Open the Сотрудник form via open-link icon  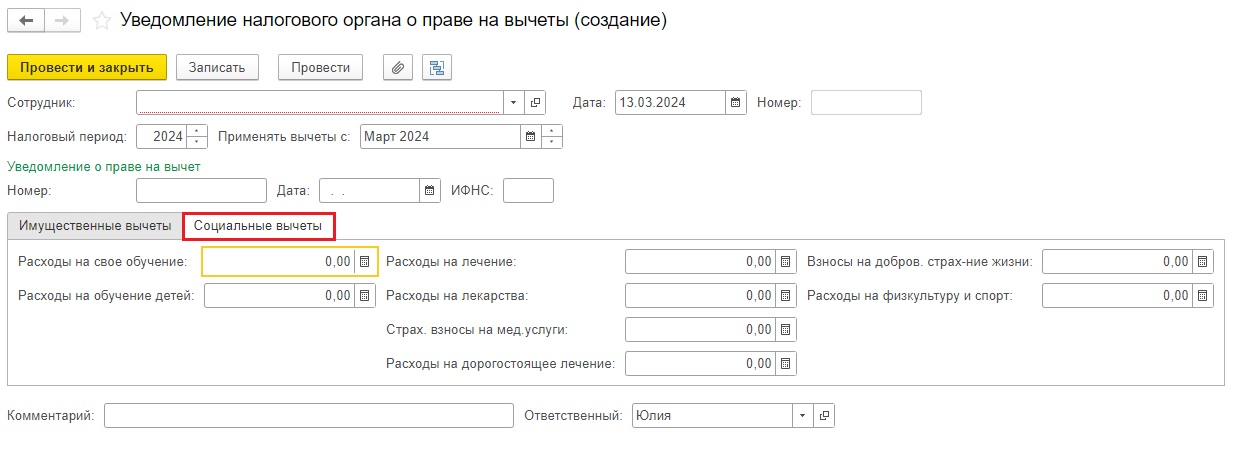[x=536, y=102]
